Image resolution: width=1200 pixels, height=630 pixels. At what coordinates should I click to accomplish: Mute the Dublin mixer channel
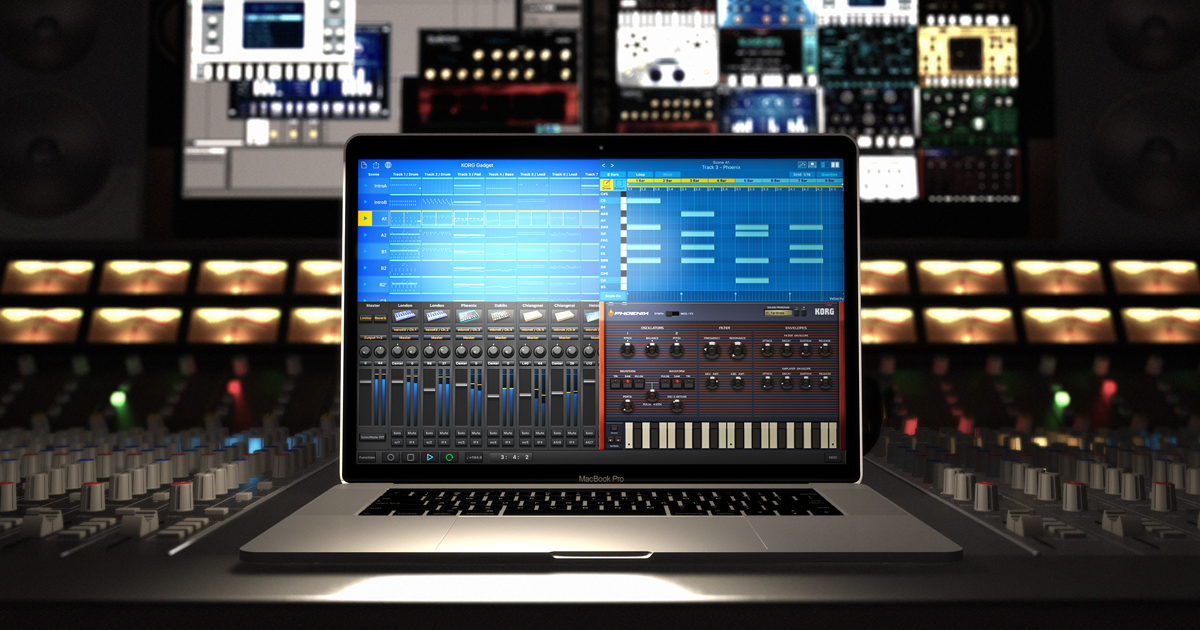(x=507, y=433)
